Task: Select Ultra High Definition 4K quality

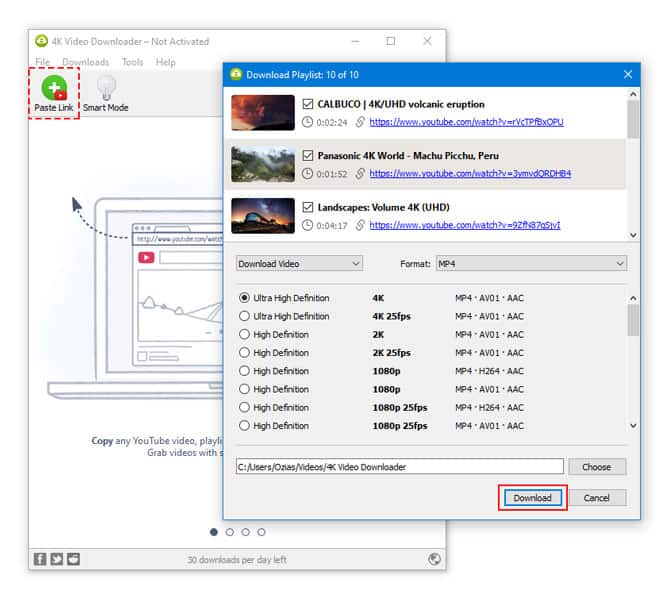Action: (244, 298)
